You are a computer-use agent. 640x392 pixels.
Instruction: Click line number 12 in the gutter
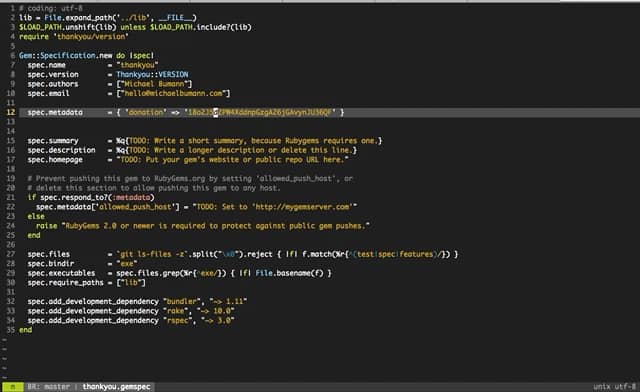tap(11, 112)
